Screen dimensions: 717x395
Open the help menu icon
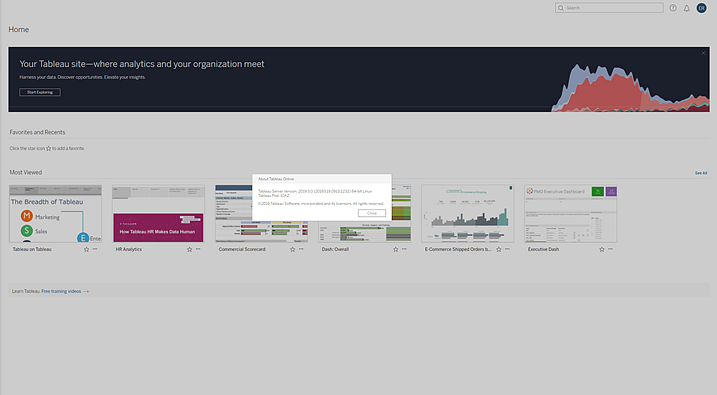tap(673, 8)
